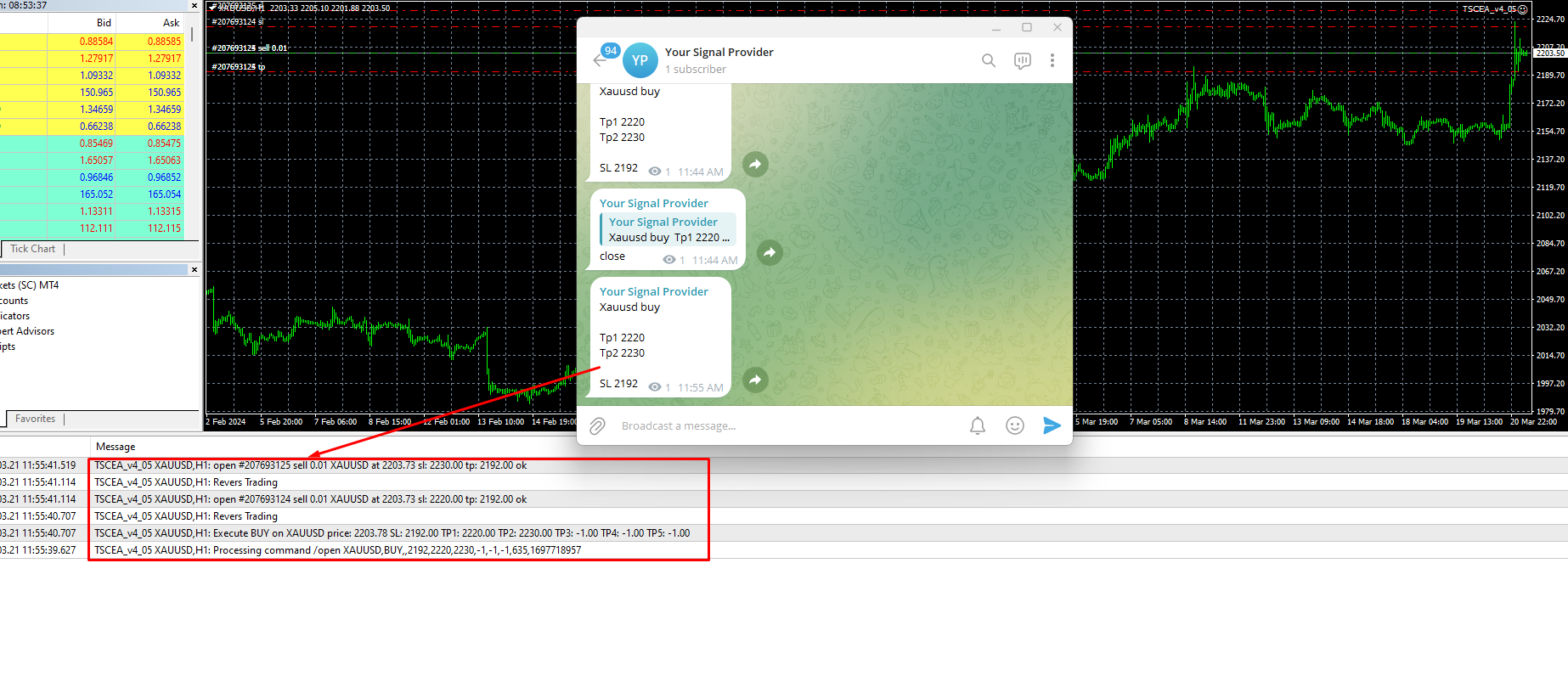The image size is (1568, 687).
Task: Switch to the Favorites tab
Action: click(35, 419)
